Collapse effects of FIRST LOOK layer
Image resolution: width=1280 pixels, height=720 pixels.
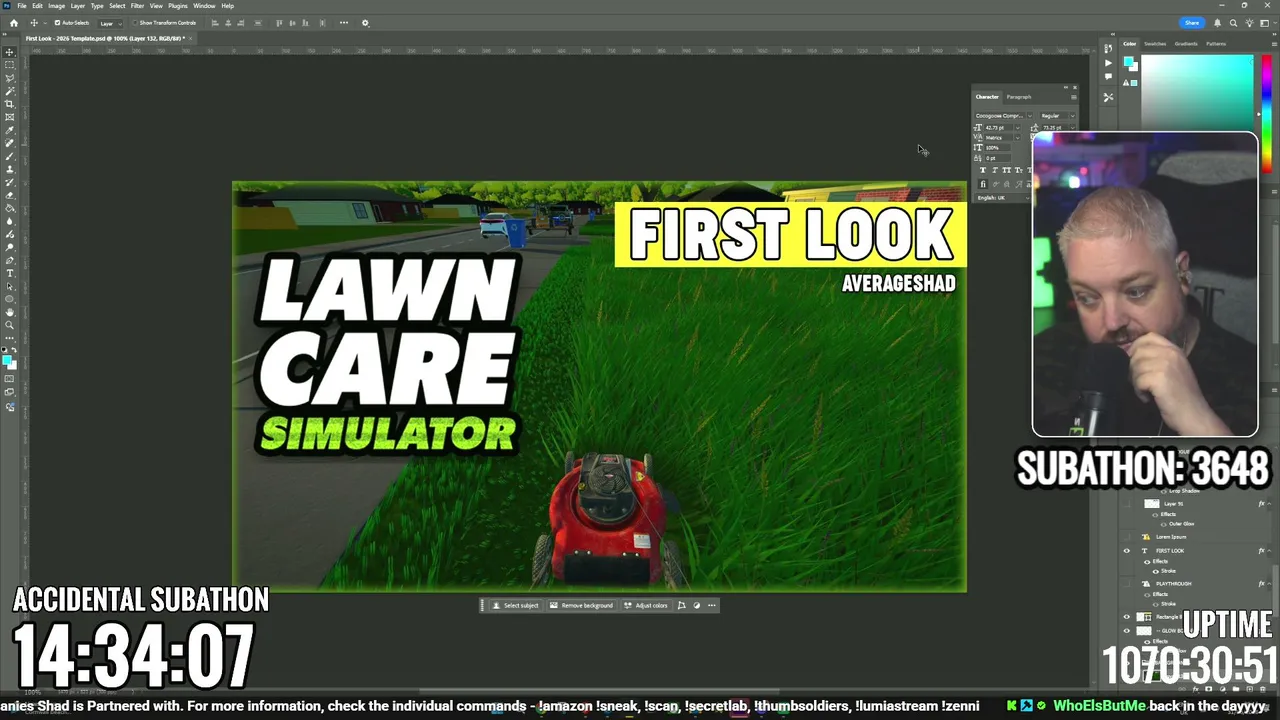(1270, 551)
